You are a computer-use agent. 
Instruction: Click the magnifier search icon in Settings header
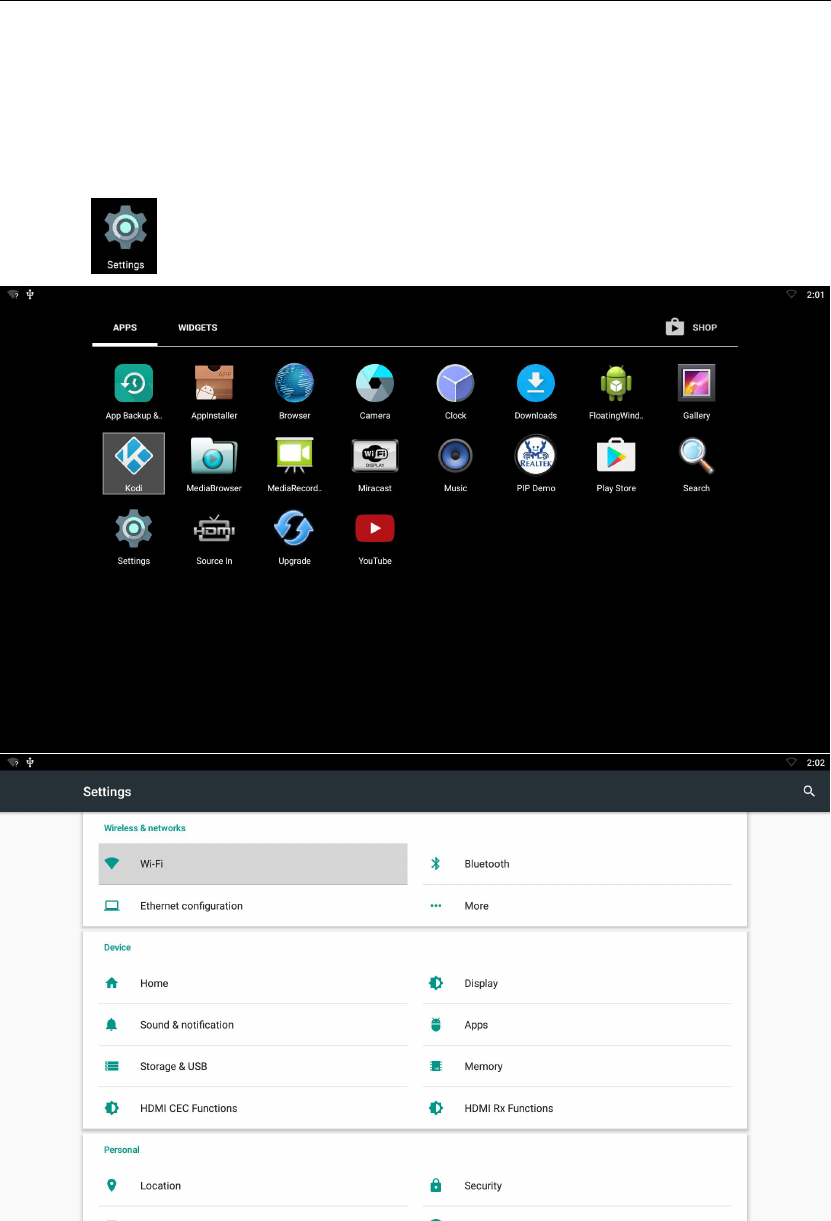[809, 791]
